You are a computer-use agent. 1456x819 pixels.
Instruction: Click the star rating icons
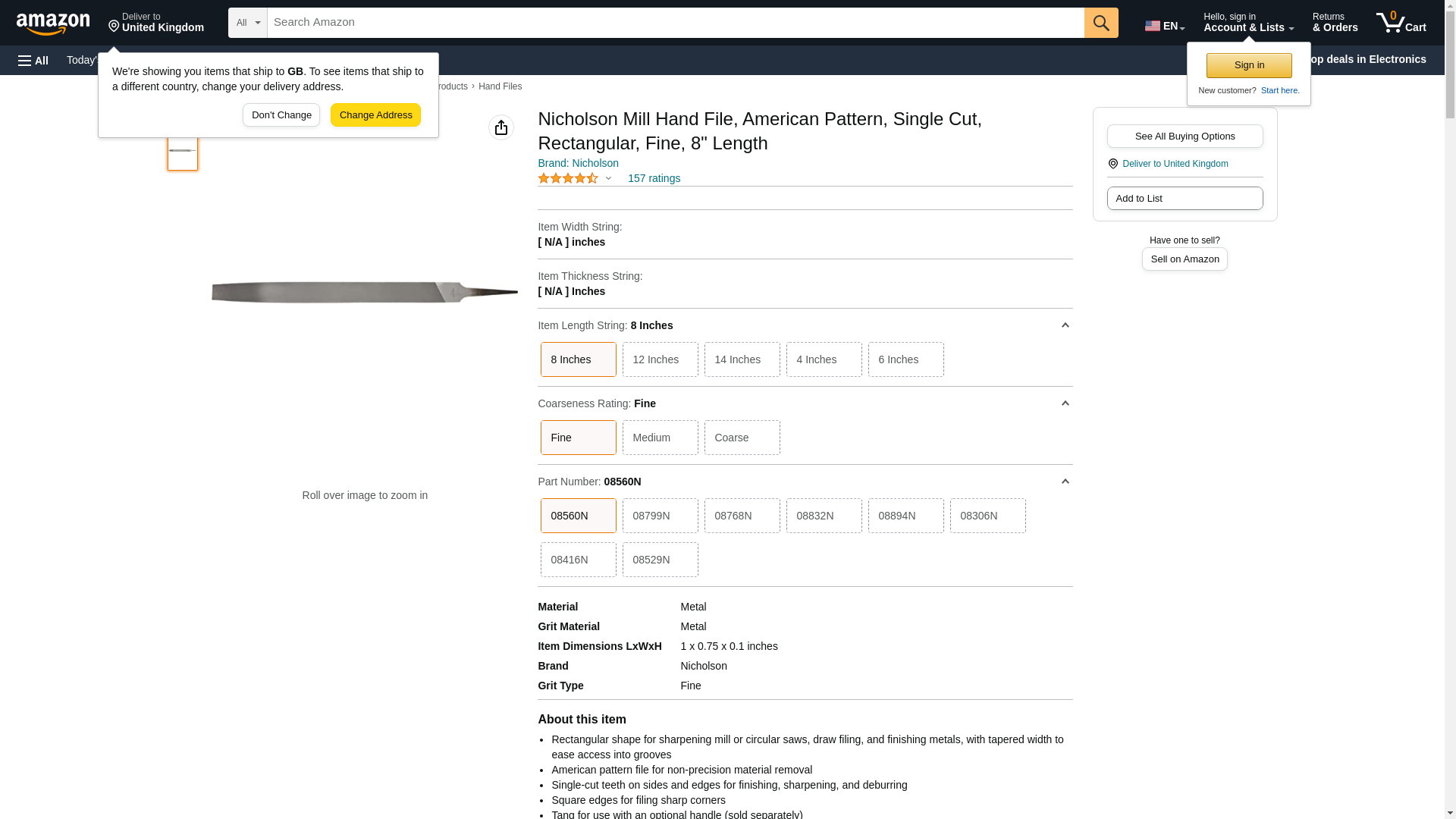coord(568,178)
